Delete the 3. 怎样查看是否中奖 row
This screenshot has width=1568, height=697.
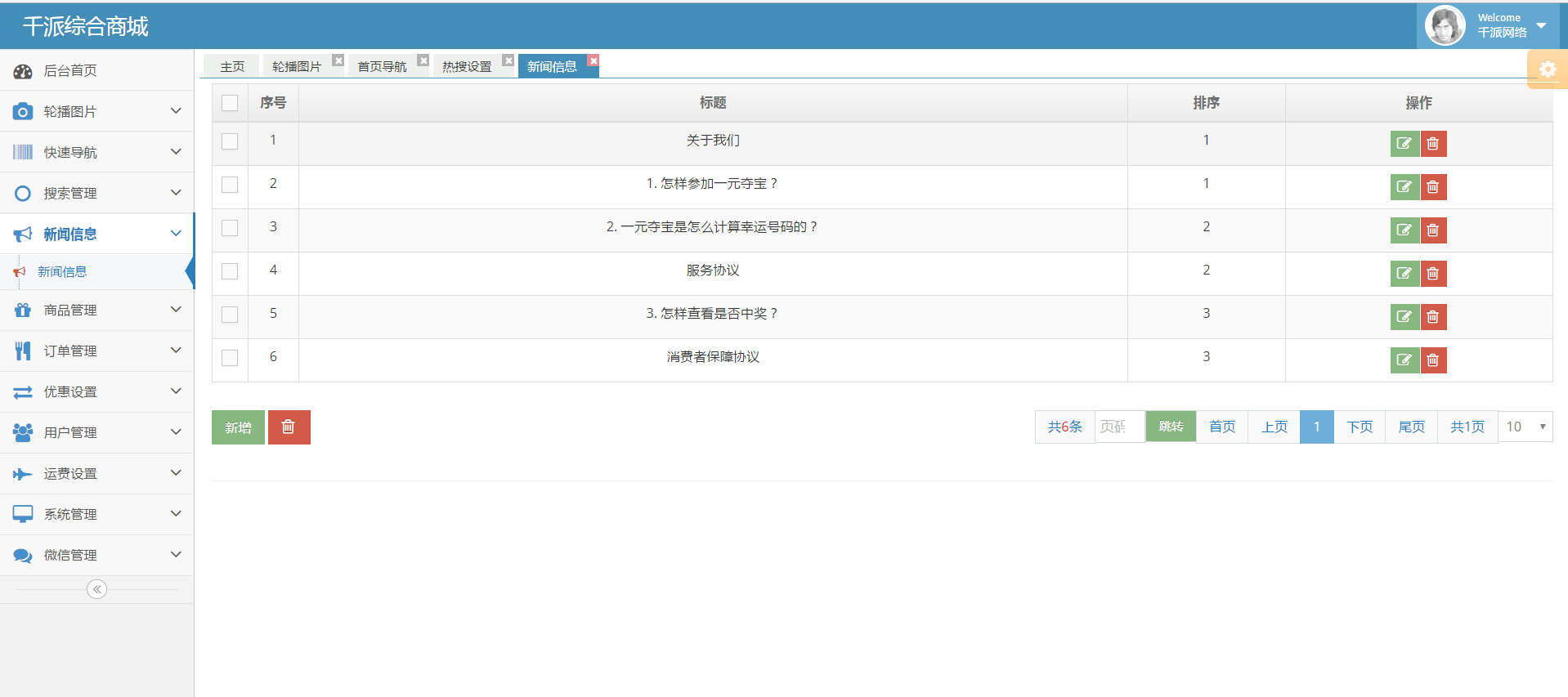tap(1432, 317)
